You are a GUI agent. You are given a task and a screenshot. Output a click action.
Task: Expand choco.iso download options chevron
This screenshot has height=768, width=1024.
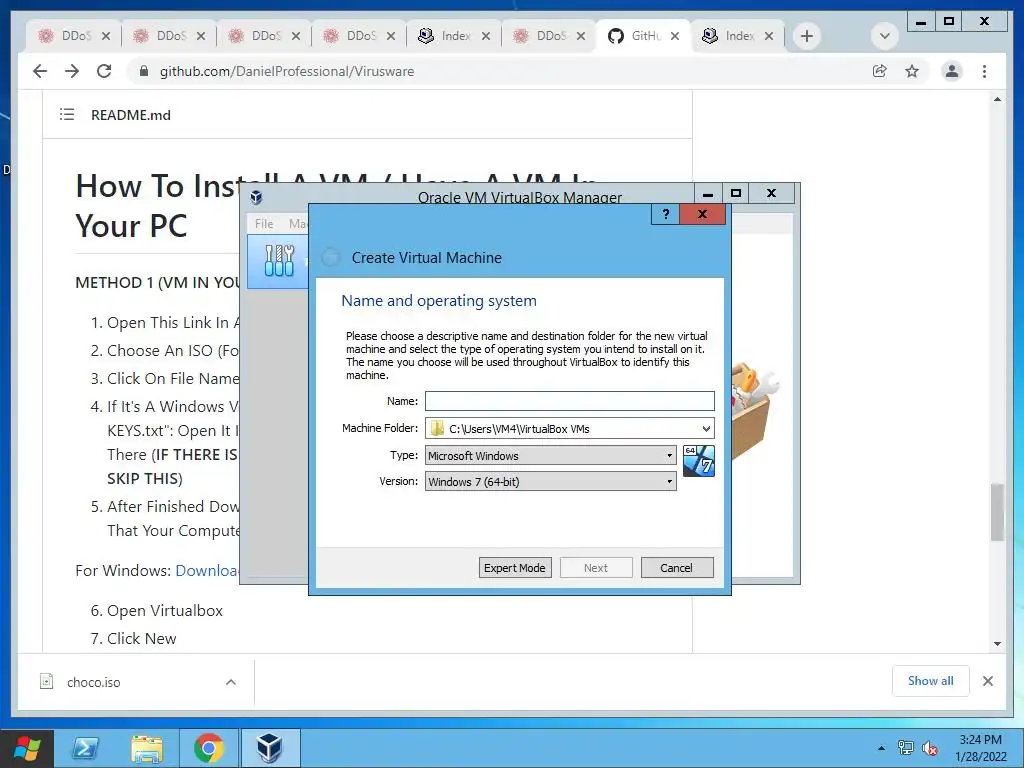point(231,682)
